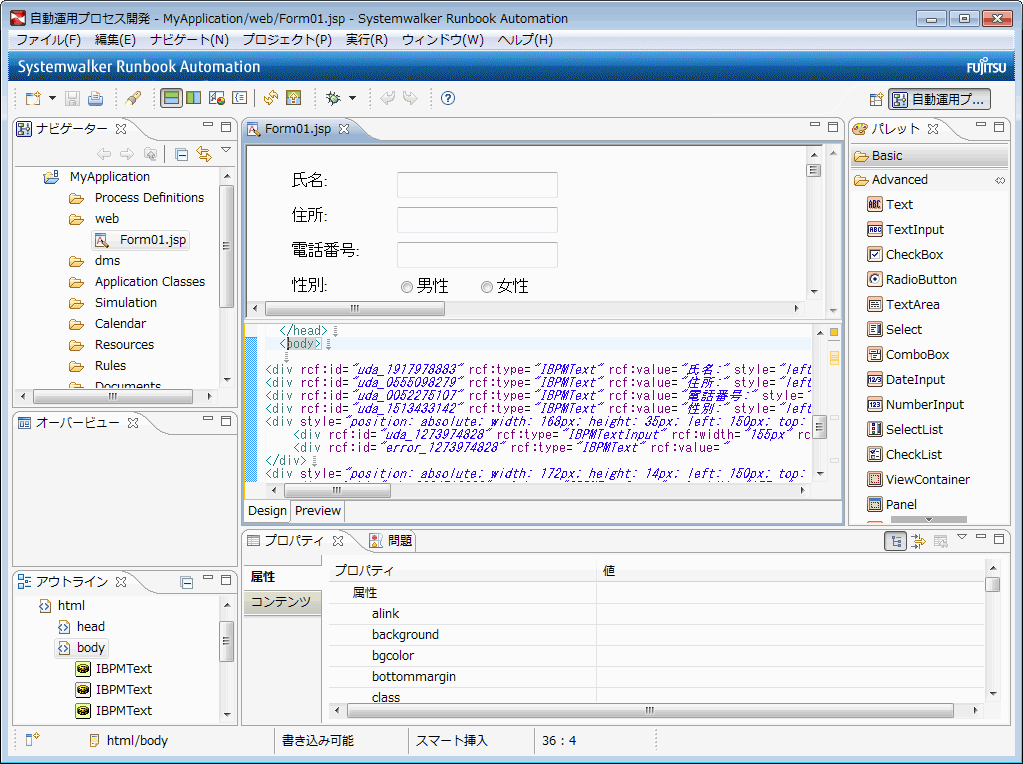Click the Advanced drawer pin icon
This screenshot has height=764, width=1023.
click(x=1000, y=181)
